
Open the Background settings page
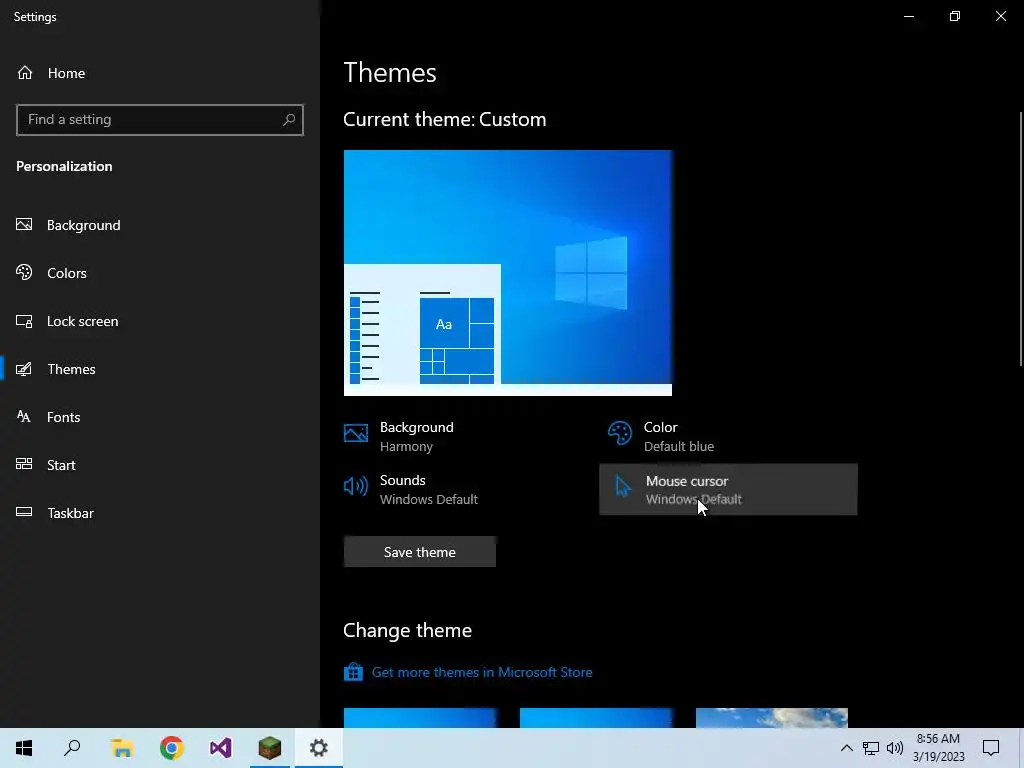pyautogui.click(x=160, y=225)
